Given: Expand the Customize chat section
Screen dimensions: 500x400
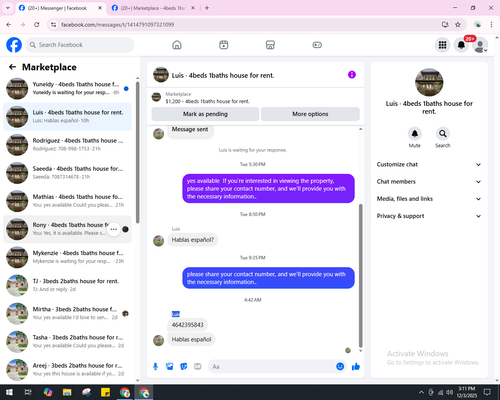Looking at the screenshot, I should [429, 164].
